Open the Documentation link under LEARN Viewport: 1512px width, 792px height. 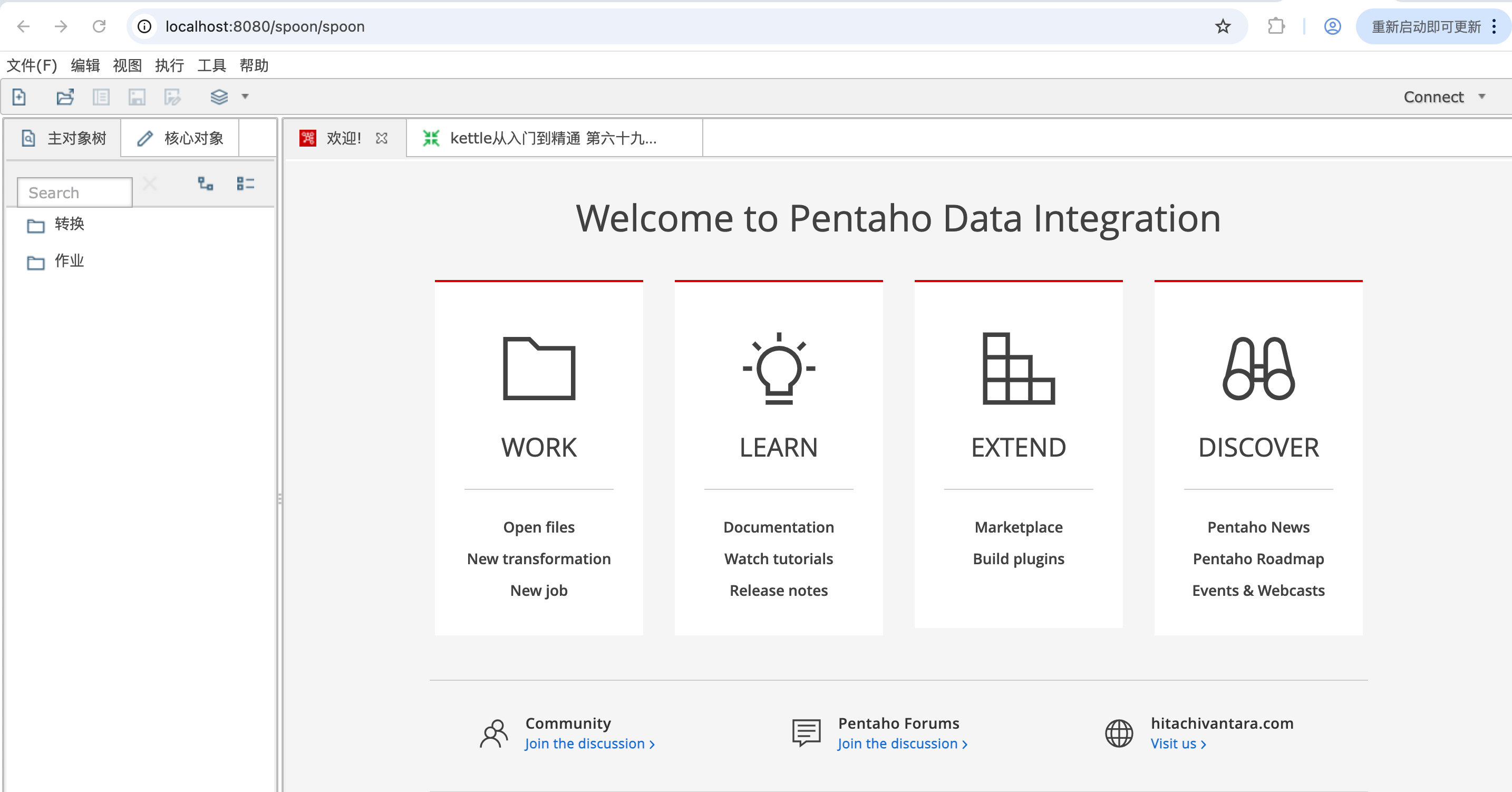pyautogui.click(x=778, y=527)
